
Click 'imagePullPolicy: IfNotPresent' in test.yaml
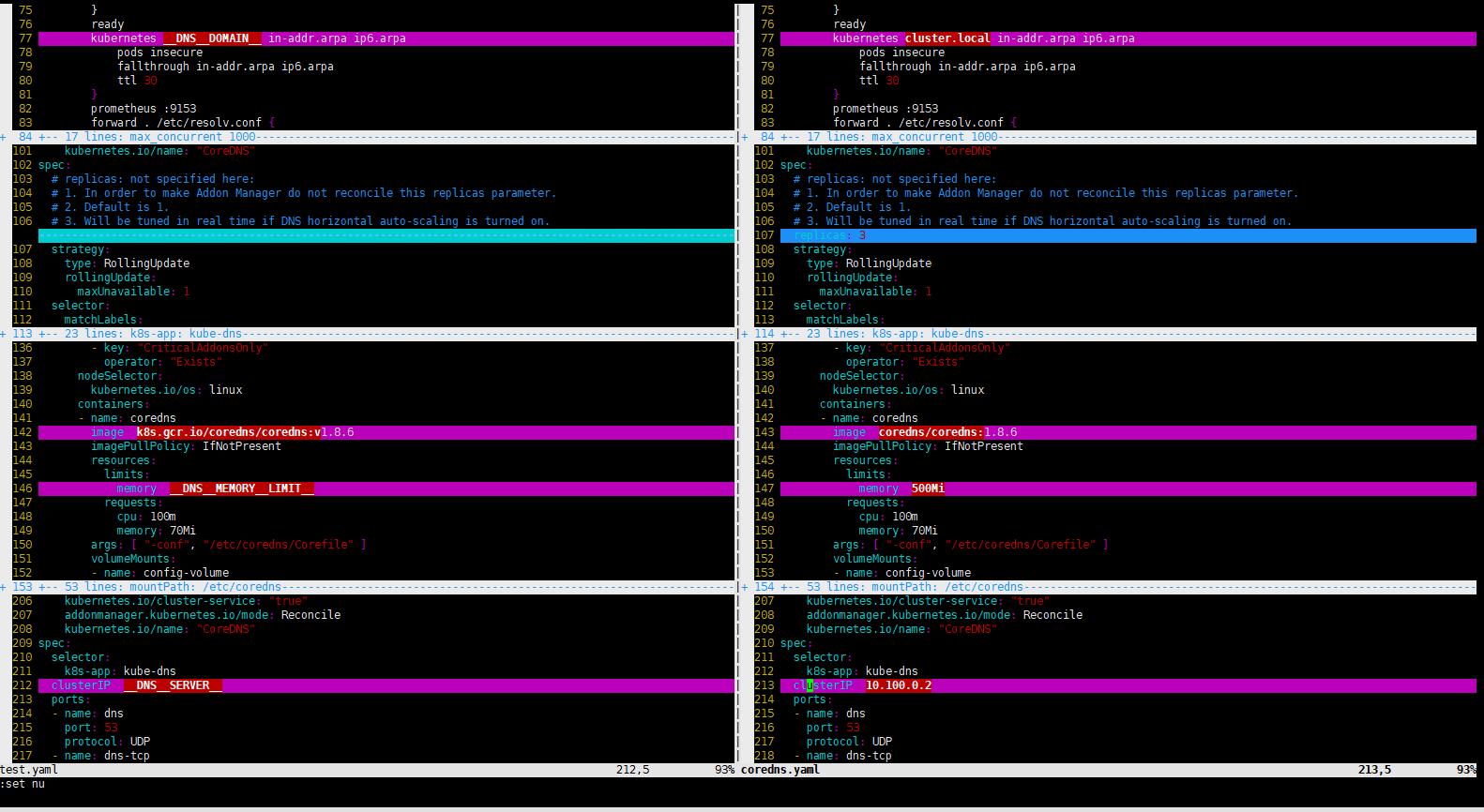187,446
